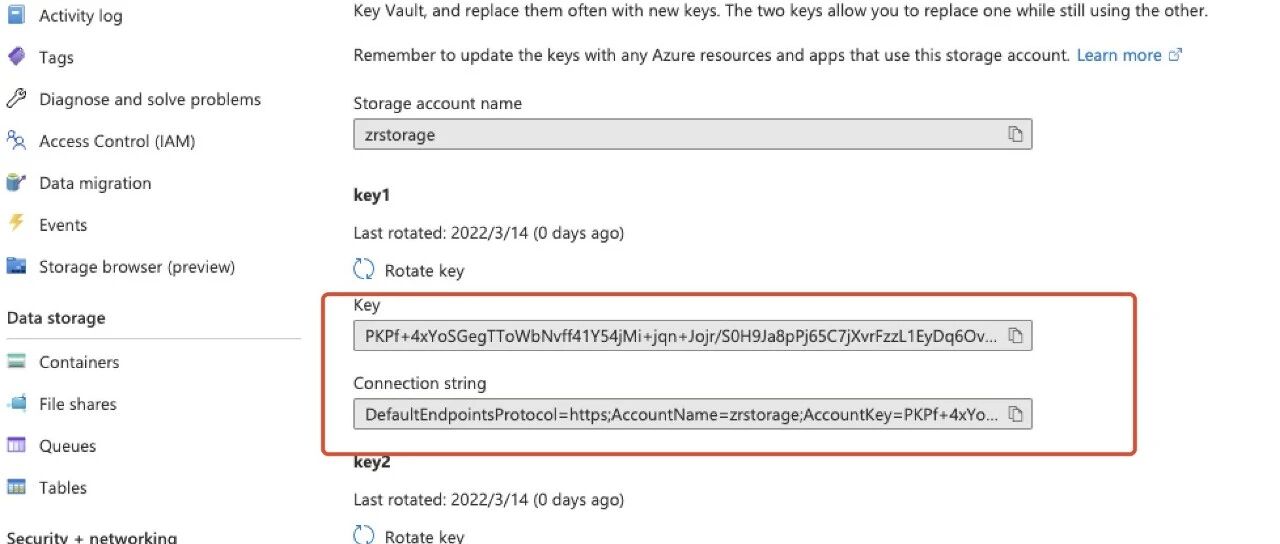
Task: Open the File shares page
Action: point(78,404)
